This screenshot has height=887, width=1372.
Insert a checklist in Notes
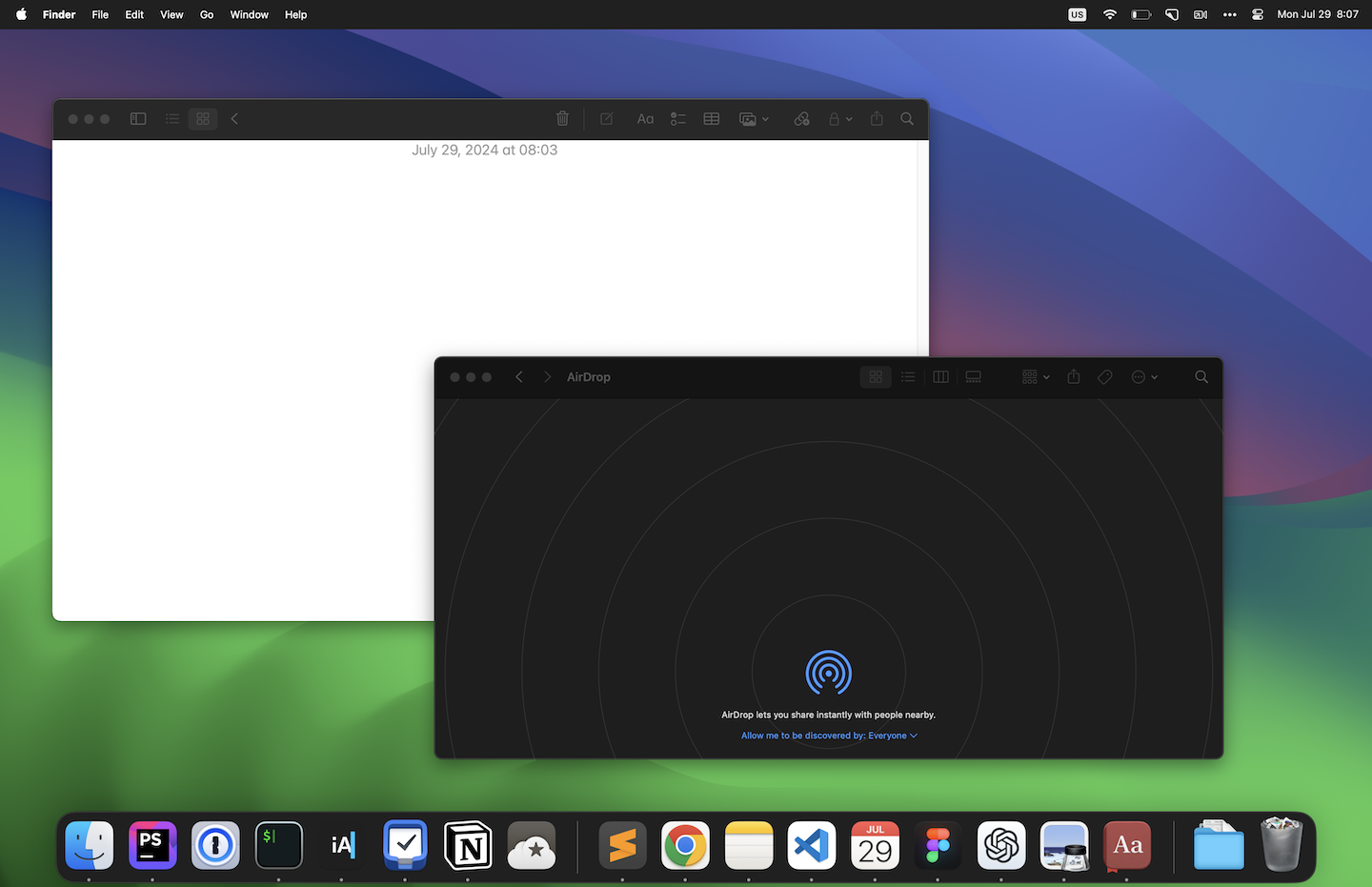(678, 119)
